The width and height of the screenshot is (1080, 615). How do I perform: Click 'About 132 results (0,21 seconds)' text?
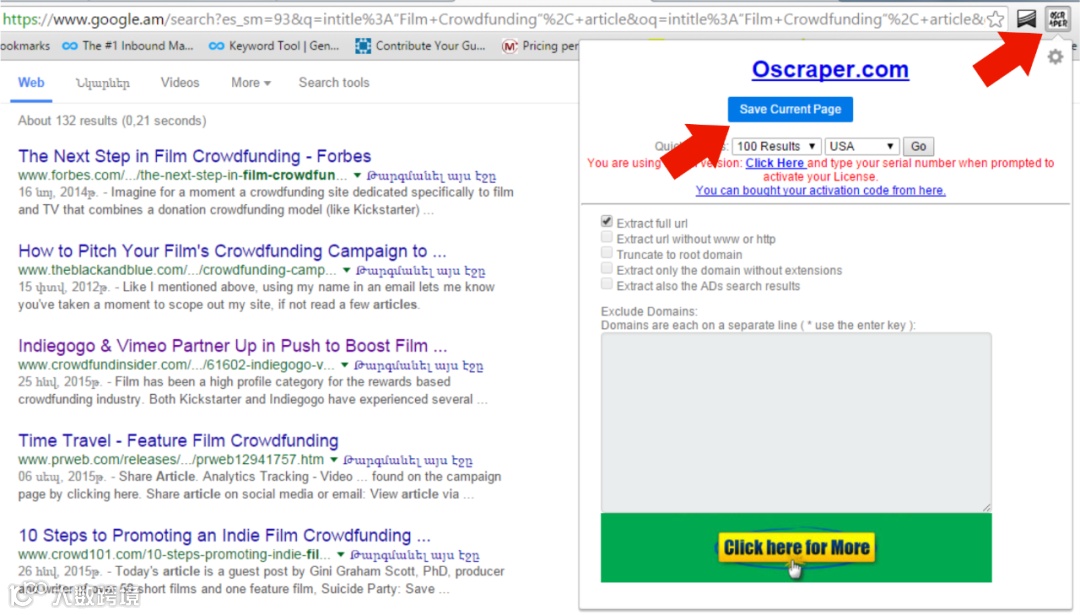click(x=112, y=121)
